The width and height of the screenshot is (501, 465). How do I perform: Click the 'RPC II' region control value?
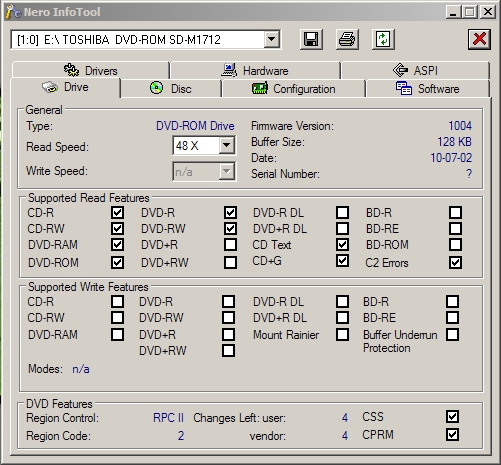pyautogui.click(x=168, y=418)
